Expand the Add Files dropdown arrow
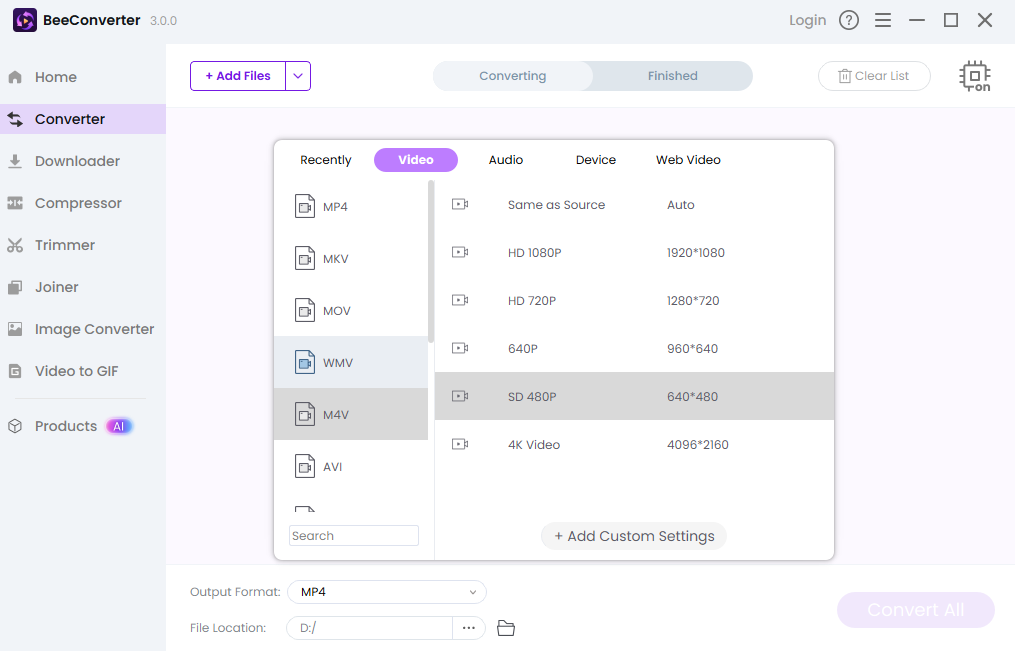Image resolution: width=1015 pixels, height=651 pixels. [x=298, y=76]
